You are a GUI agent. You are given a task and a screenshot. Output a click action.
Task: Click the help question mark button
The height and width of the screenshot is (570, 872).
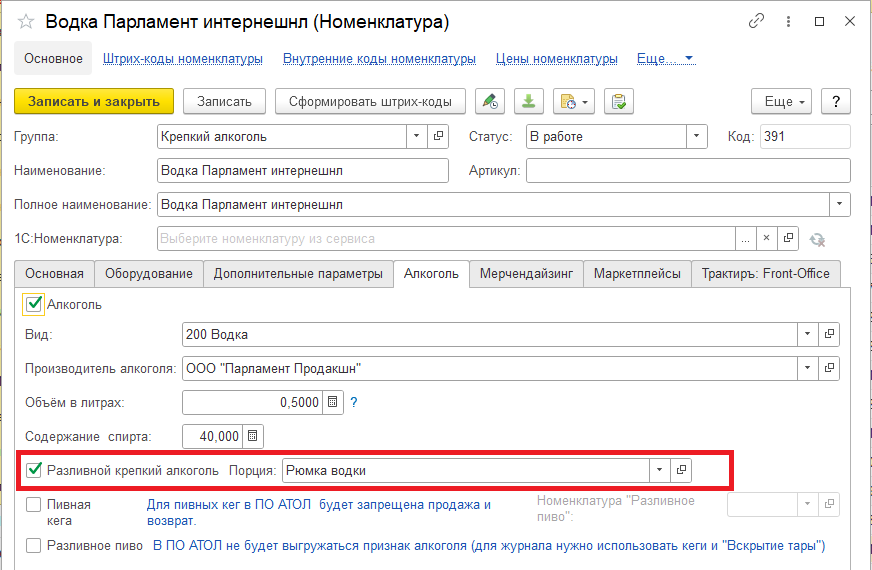coord(835,101)
